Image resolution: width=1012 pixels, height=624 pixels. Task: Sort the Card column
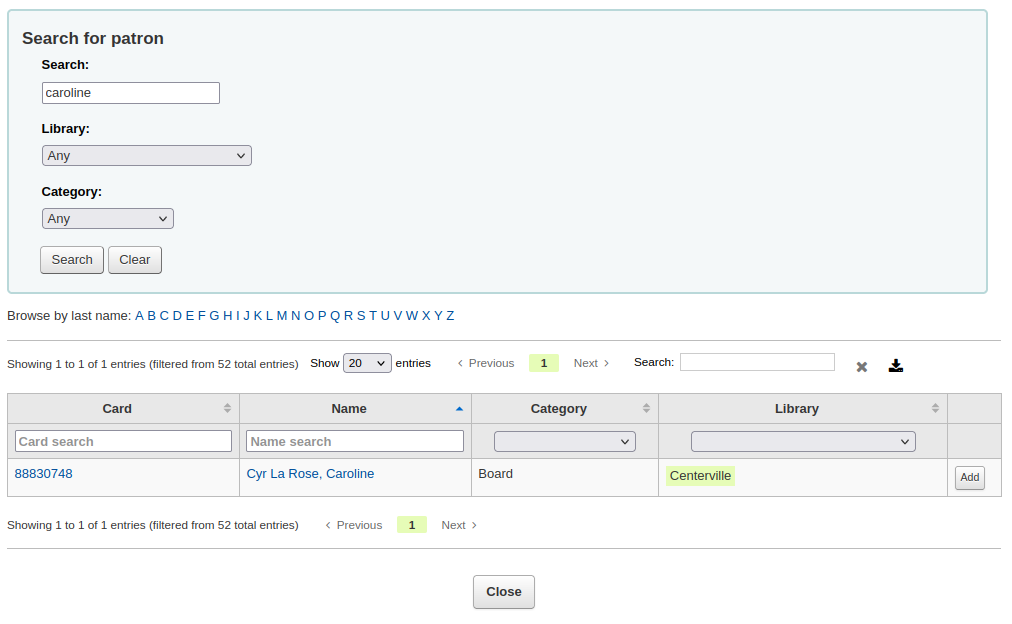tap(117, 408)
